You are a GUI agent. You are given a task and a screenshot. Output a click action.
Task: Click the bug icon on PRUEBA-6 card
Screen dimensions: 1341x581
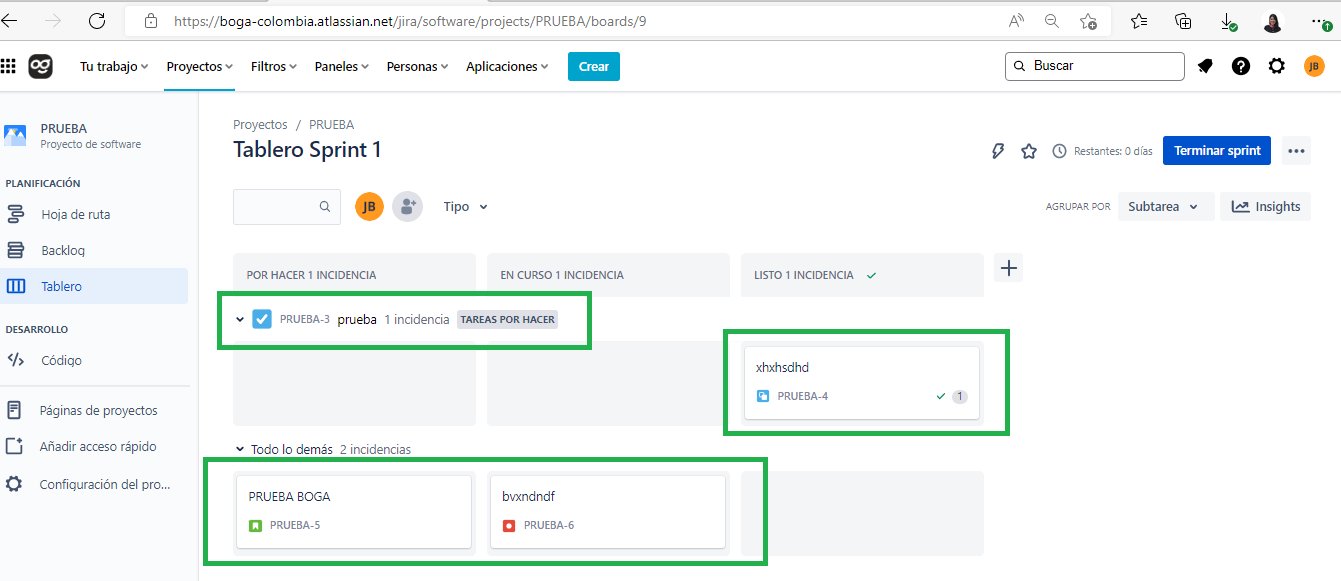point(509,525)
